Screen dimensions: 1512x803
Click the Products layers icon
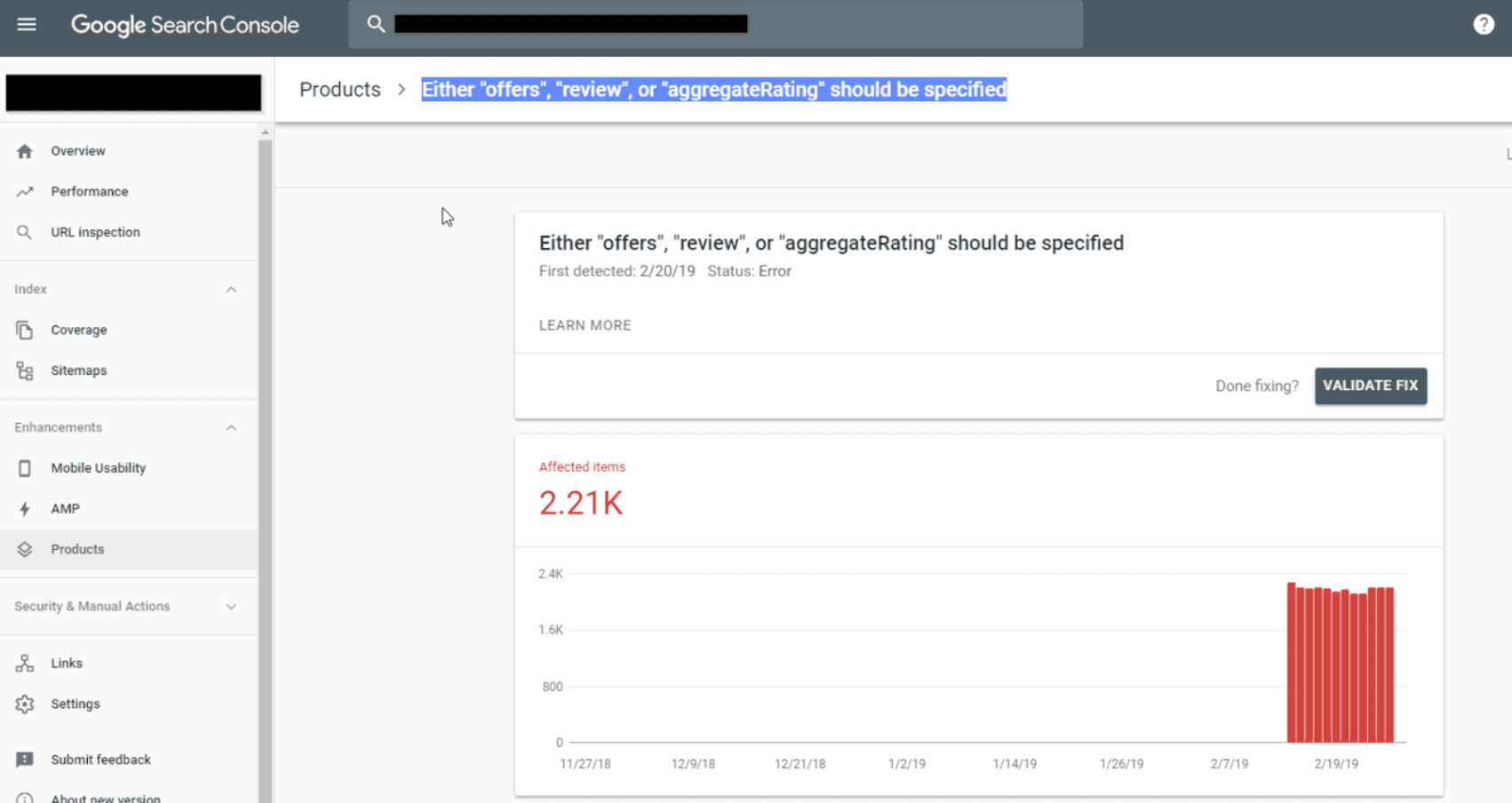pyautogui.click(x=25, y=550)
